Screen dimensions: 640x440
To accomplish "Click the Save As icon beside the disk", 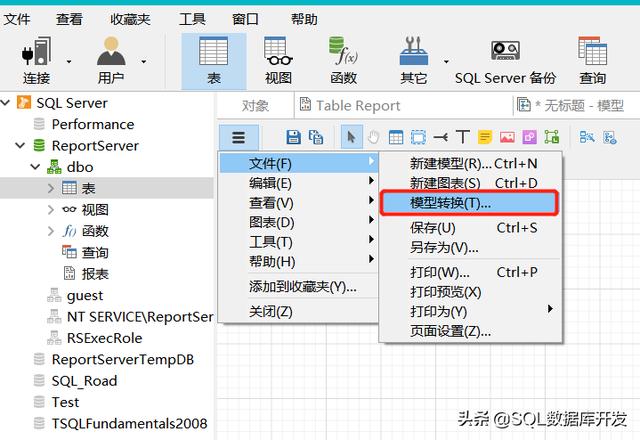I will coord(316,138).
